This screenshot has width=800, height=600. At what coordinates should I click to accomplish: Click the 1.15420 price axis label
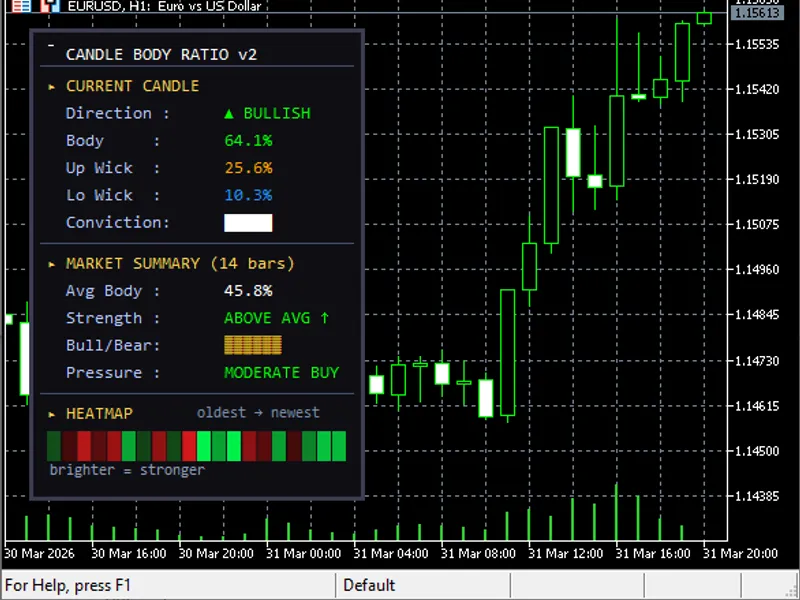coord(757,89)
